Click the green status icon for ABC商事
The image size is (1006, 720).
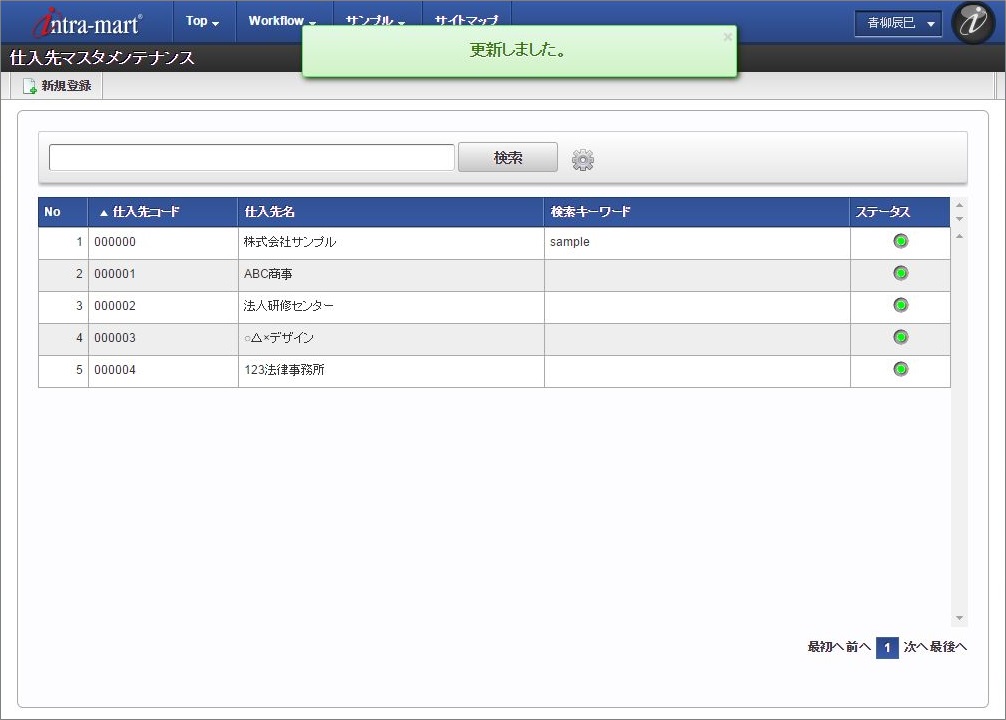(899, 273)
